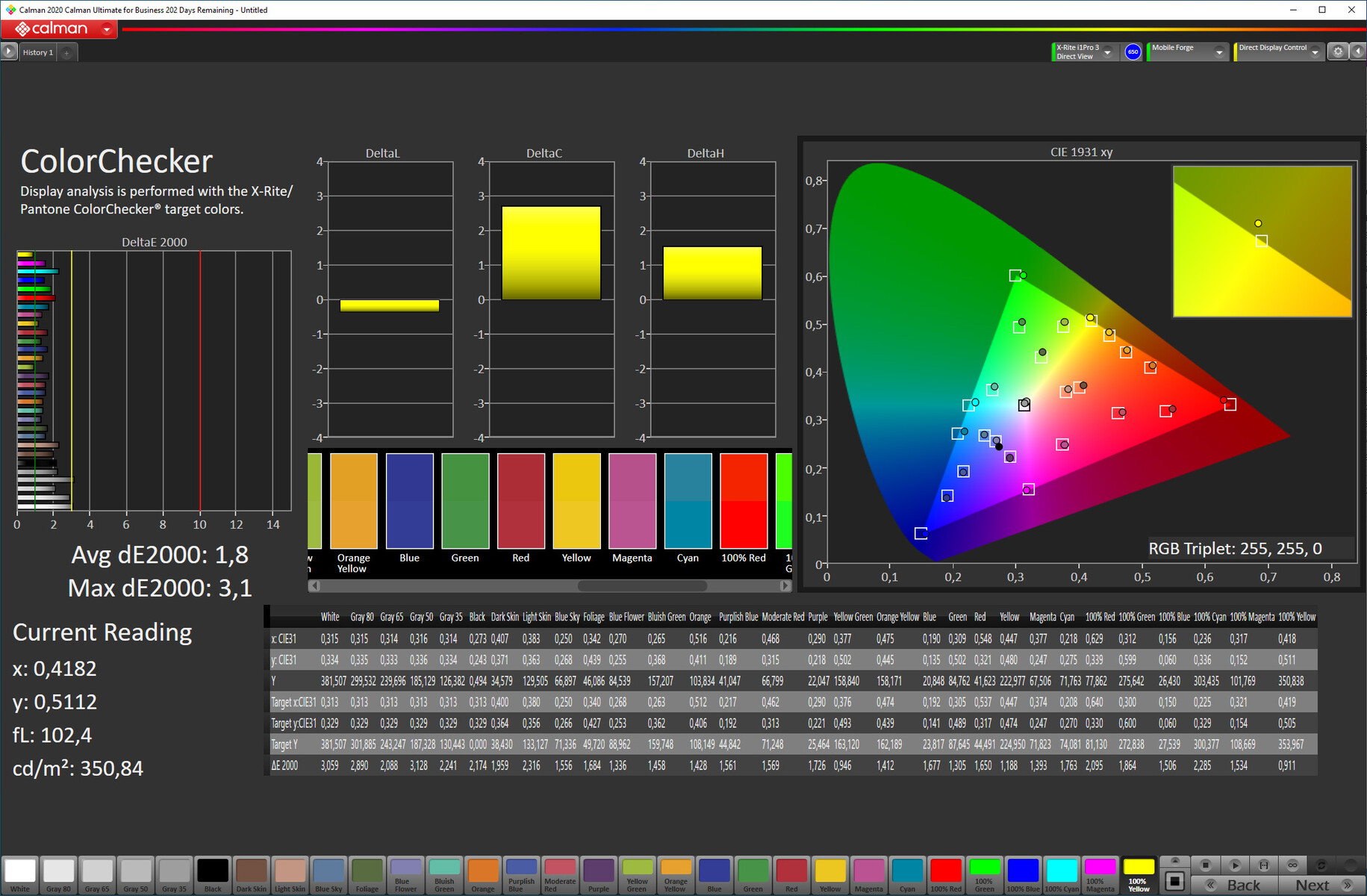The image size is (1367, 896).
Task: Expand the Direct Display Control dropdown
Action: (x=1315, y=52)
